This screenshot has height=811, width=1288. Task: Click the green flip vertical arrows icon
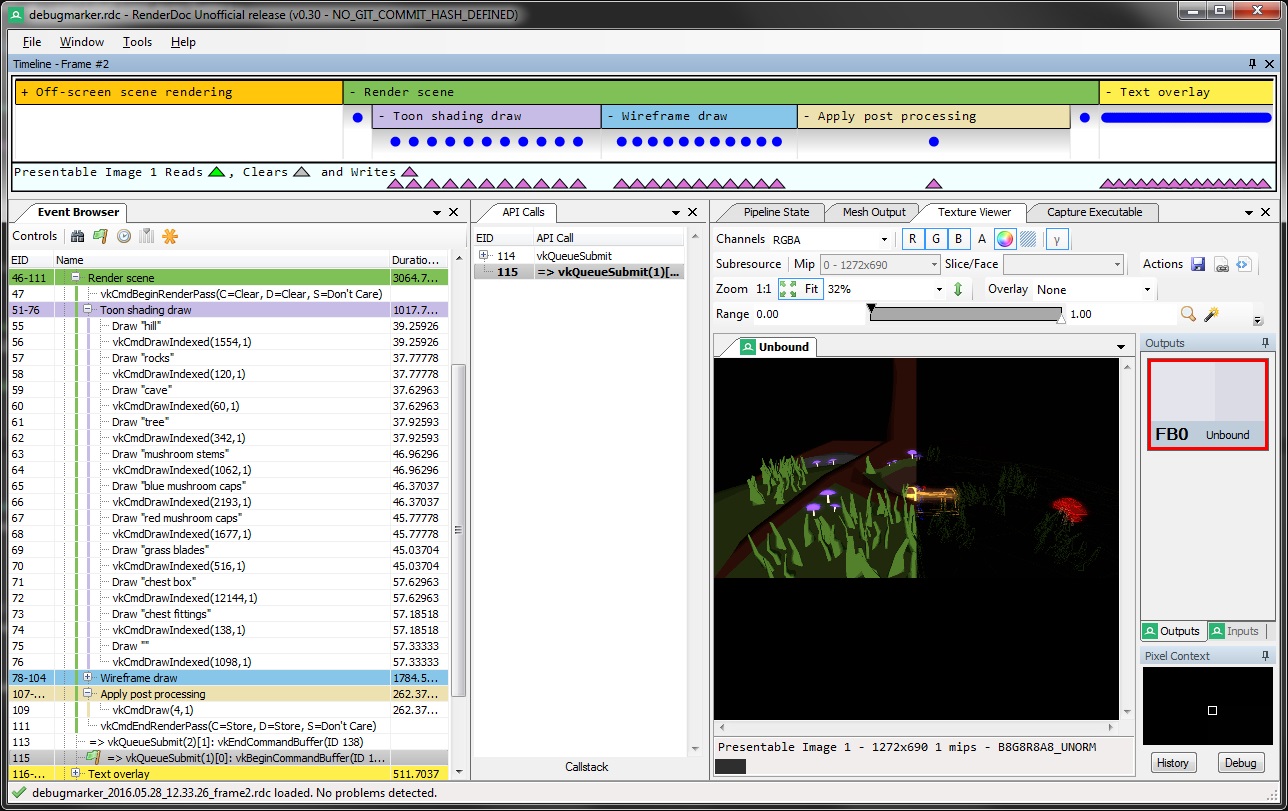pos(957,289)
